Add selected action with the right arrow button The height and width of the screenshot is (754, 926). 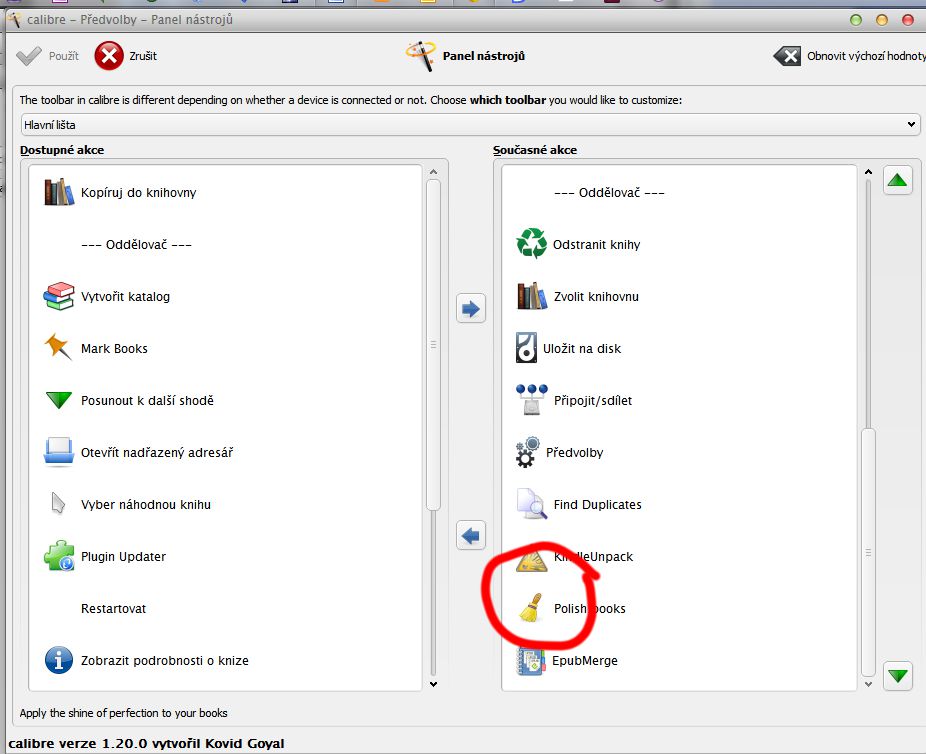pos(471,308)
